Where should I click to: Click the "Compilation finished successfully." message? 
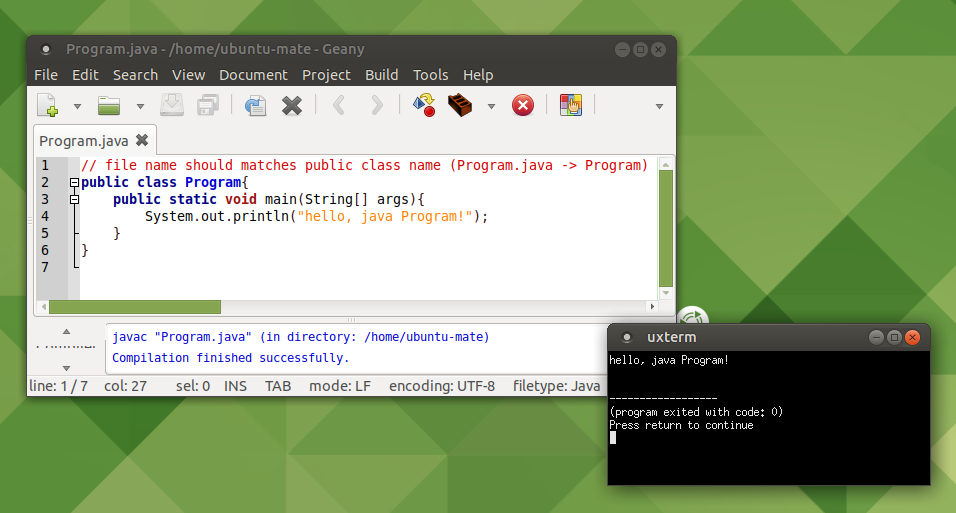[x=230, y=358]
